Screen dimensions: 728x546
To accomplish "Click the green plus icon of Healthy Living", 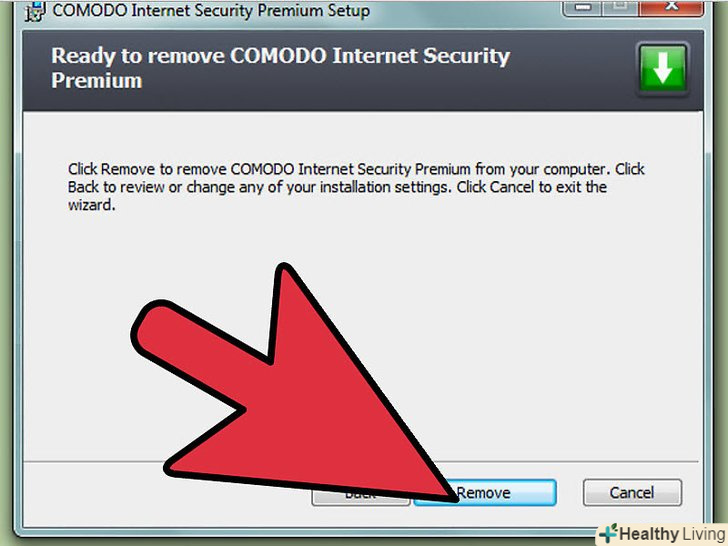I will point(608,533).
